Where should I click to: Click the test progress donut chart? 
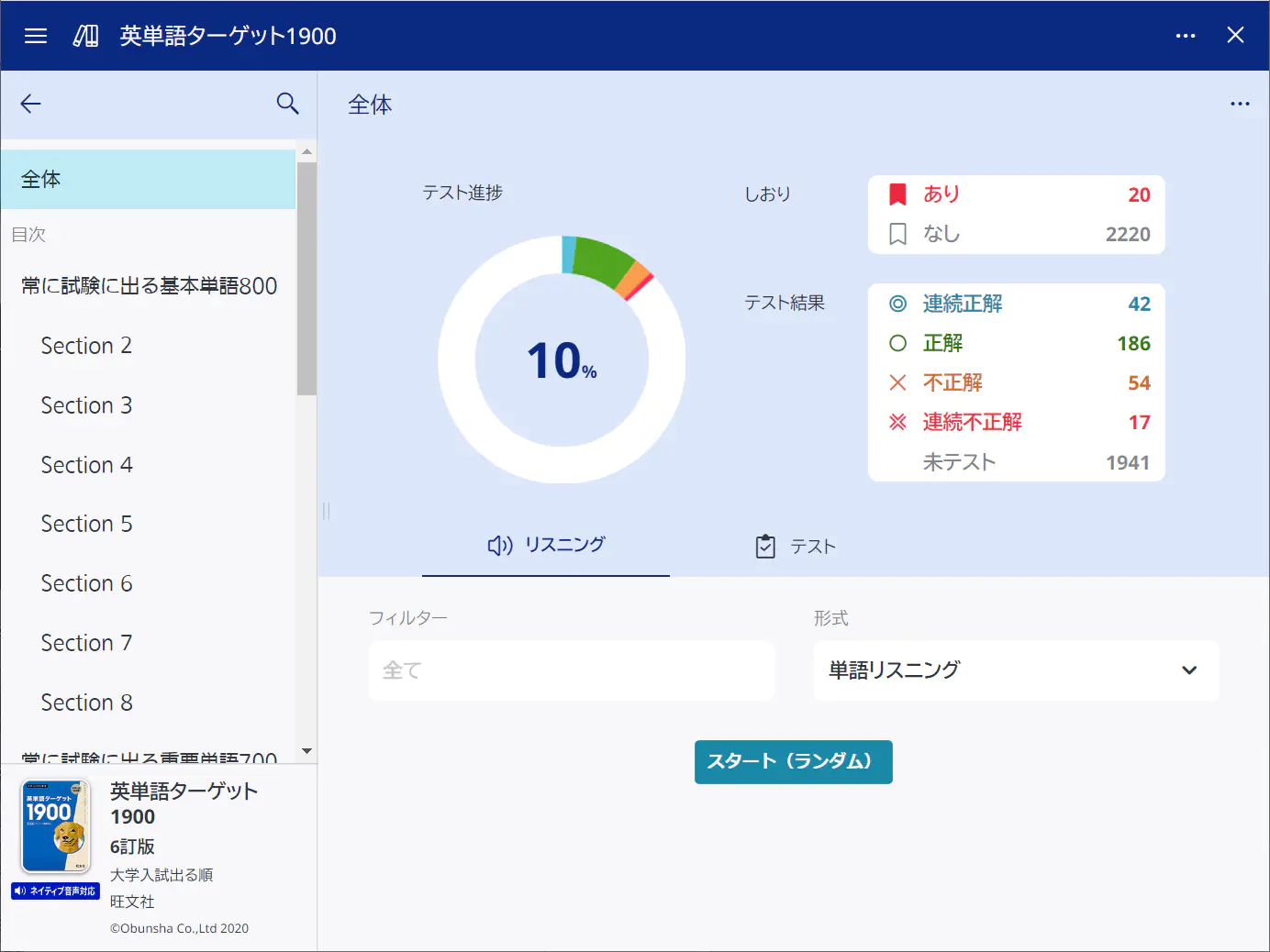(562, 360)
